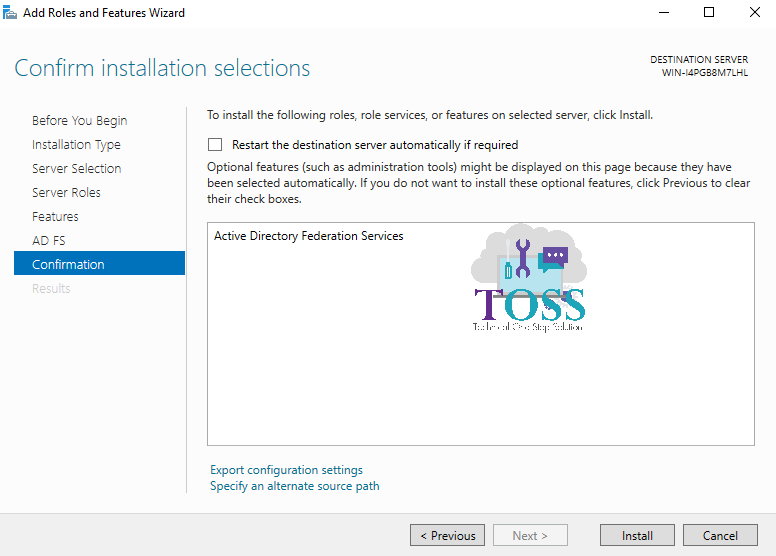Close the wizard with the X button
The height and width of the screenshot is (556, 776).
(753, 13)
